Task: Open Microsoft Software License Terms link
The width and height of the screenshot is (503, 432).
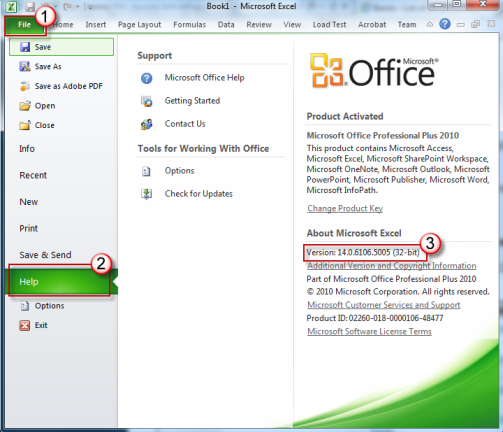Action: click(x=369, y=331)
